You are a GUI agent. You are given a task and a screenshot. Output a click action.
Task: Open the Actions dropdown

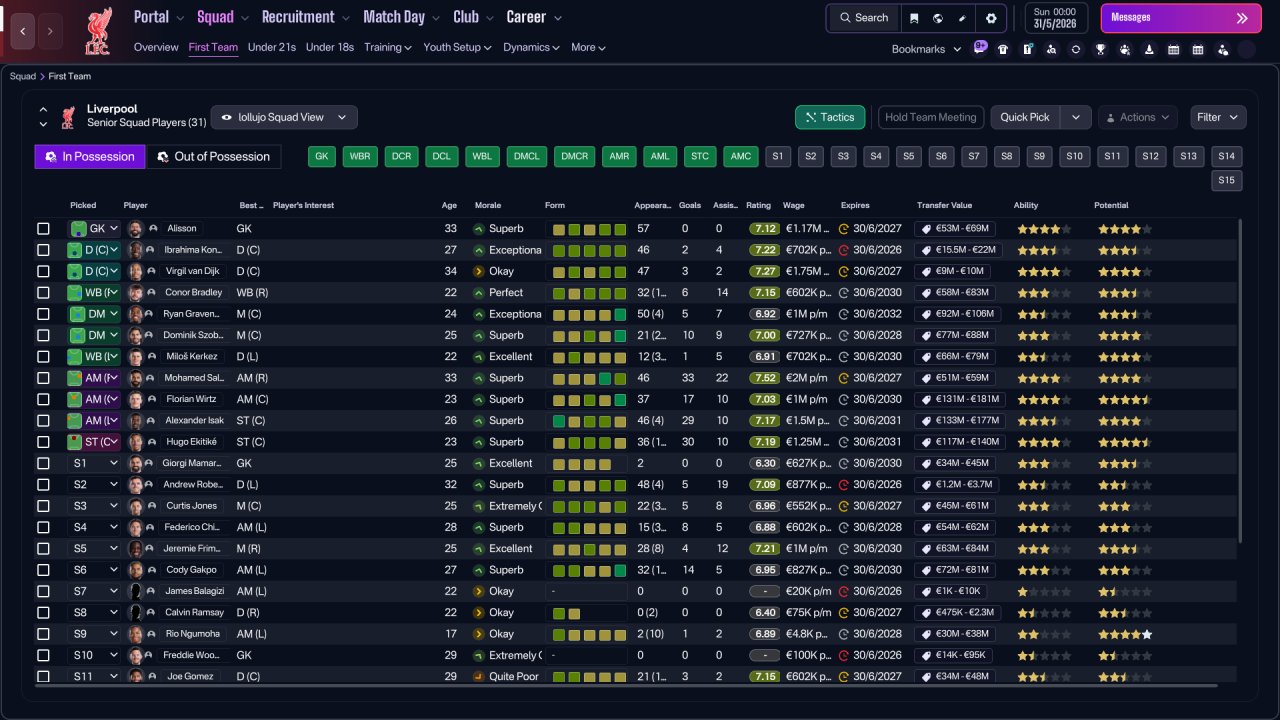tap(1138, 117)
